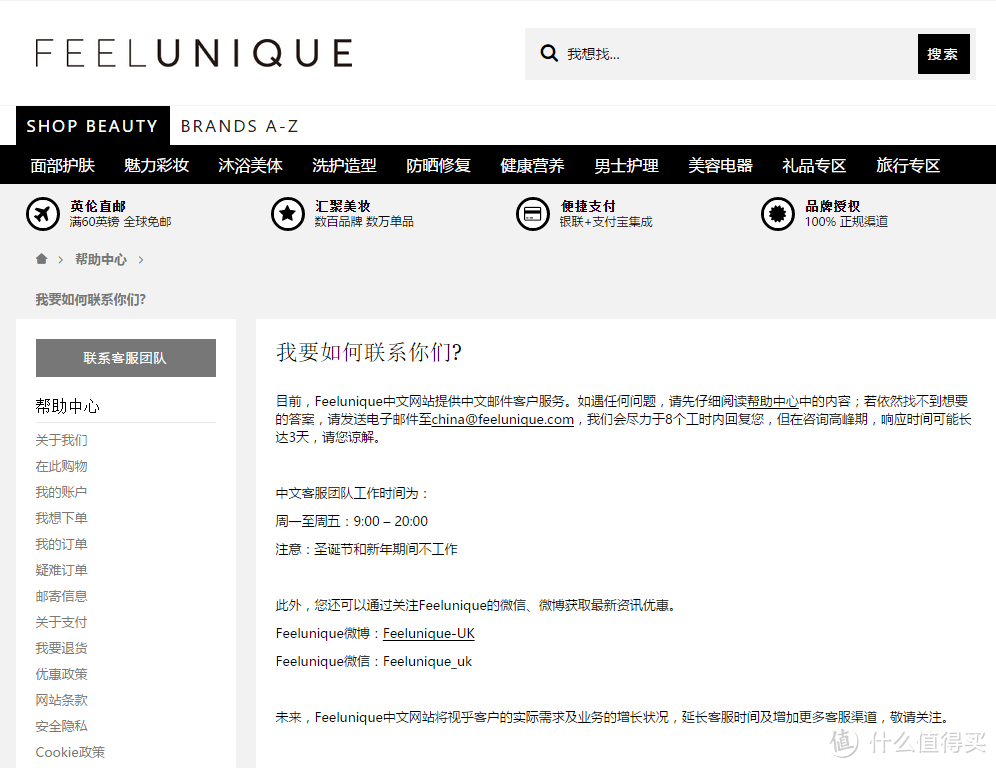
Task: Open the 礼品专区 menu
Action: 814,165
